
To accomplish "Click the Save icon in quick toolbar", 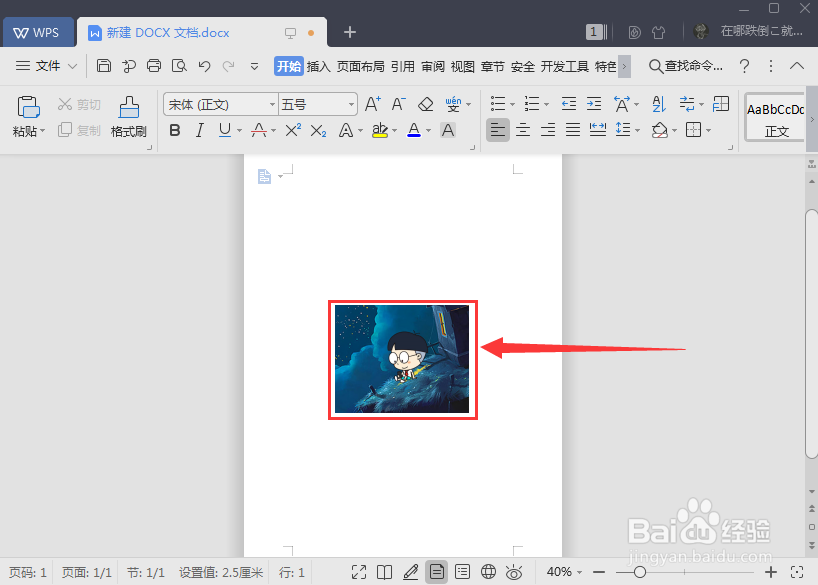I will 104,66.
